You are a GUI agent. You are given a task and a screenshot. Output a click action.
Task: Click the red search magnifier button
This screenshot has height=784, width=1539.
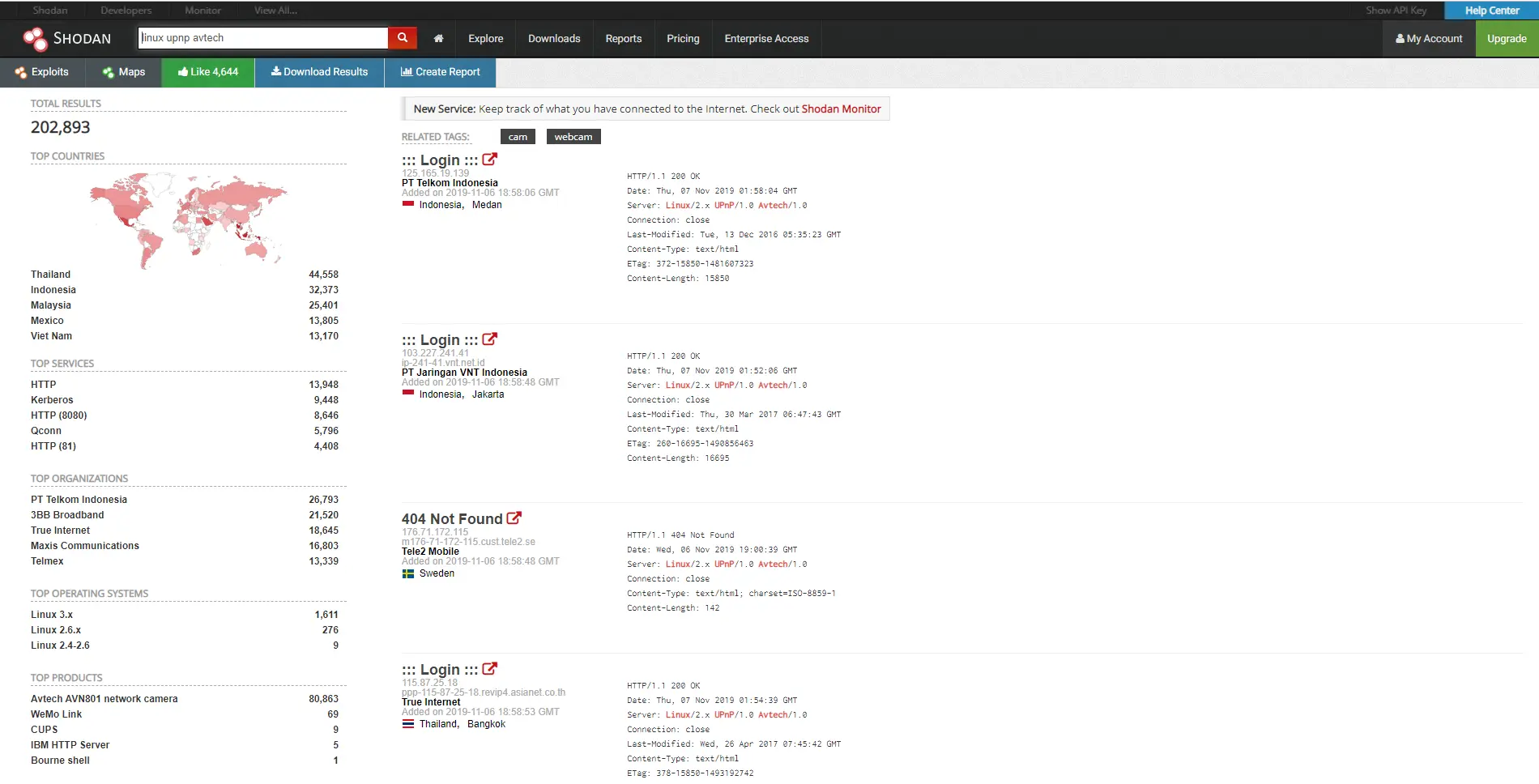tap(403, 38)
